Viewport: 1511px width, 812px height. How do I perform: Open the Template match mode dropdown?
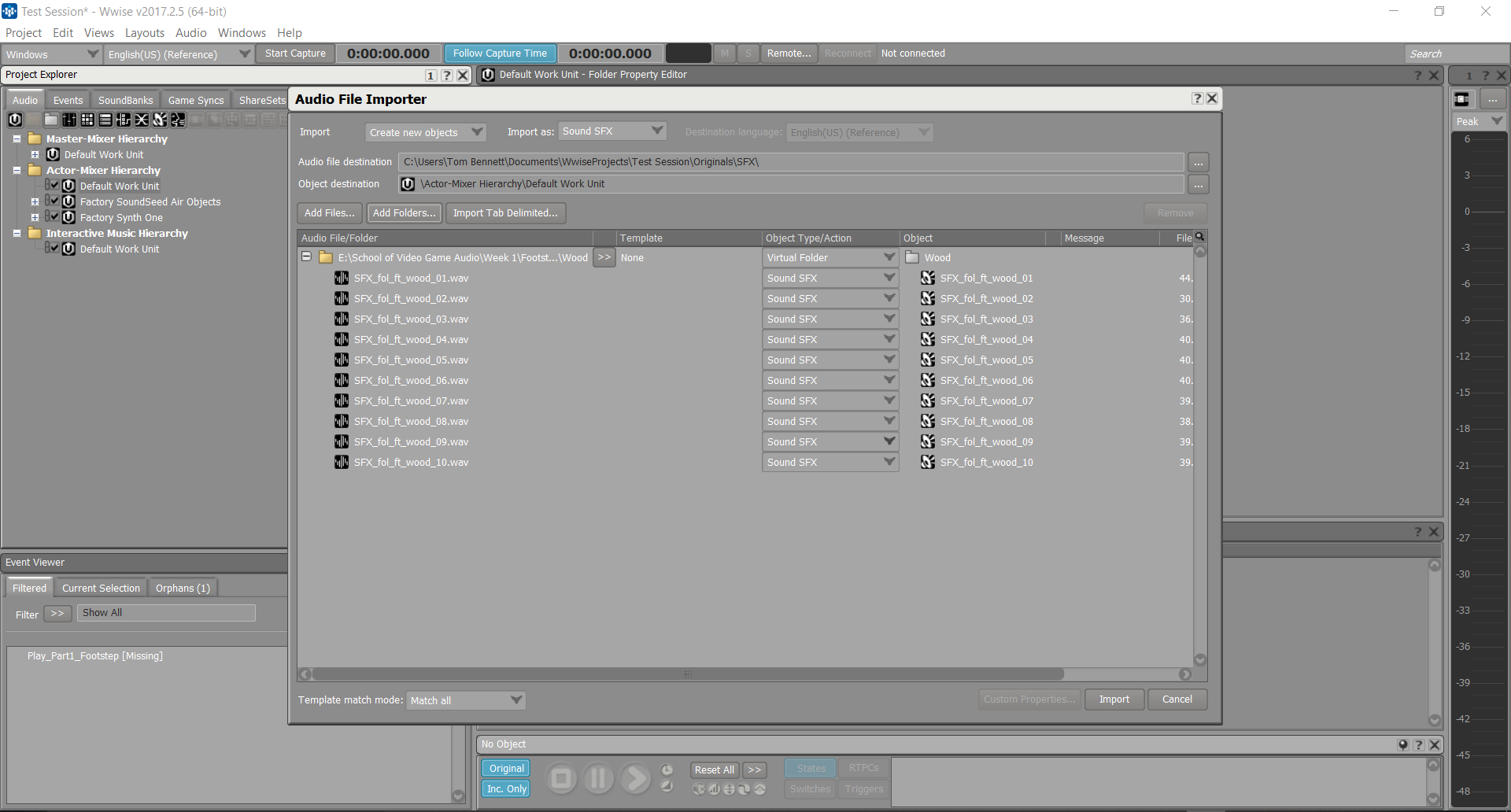[x=465, y=700]
